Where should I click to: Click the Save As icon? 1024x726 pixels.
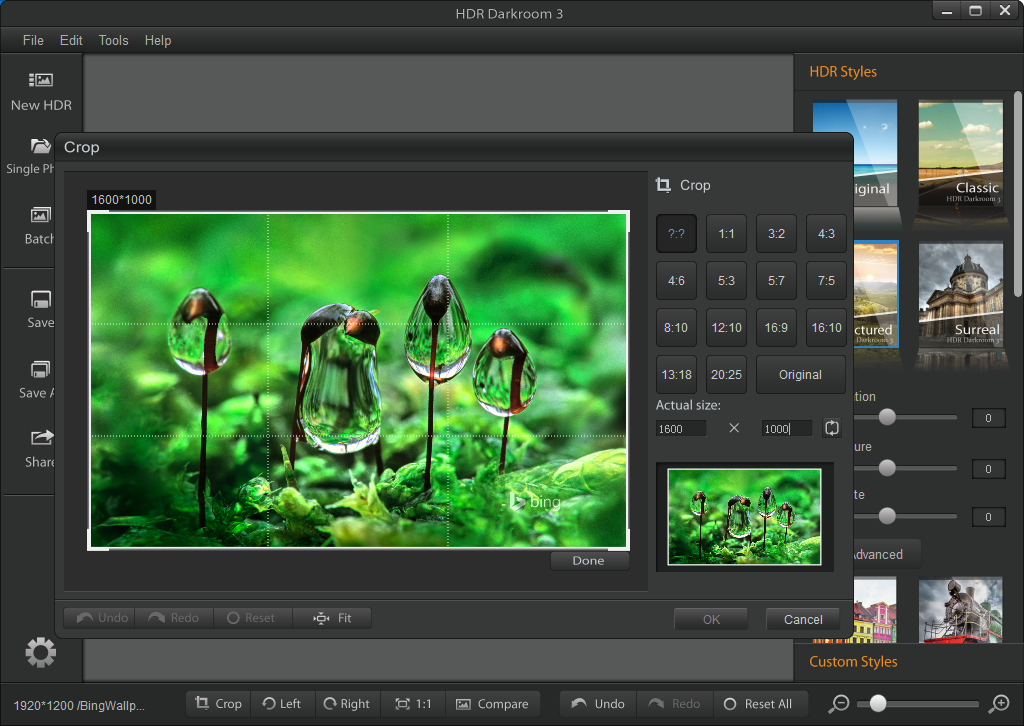[x=40, y=370]
